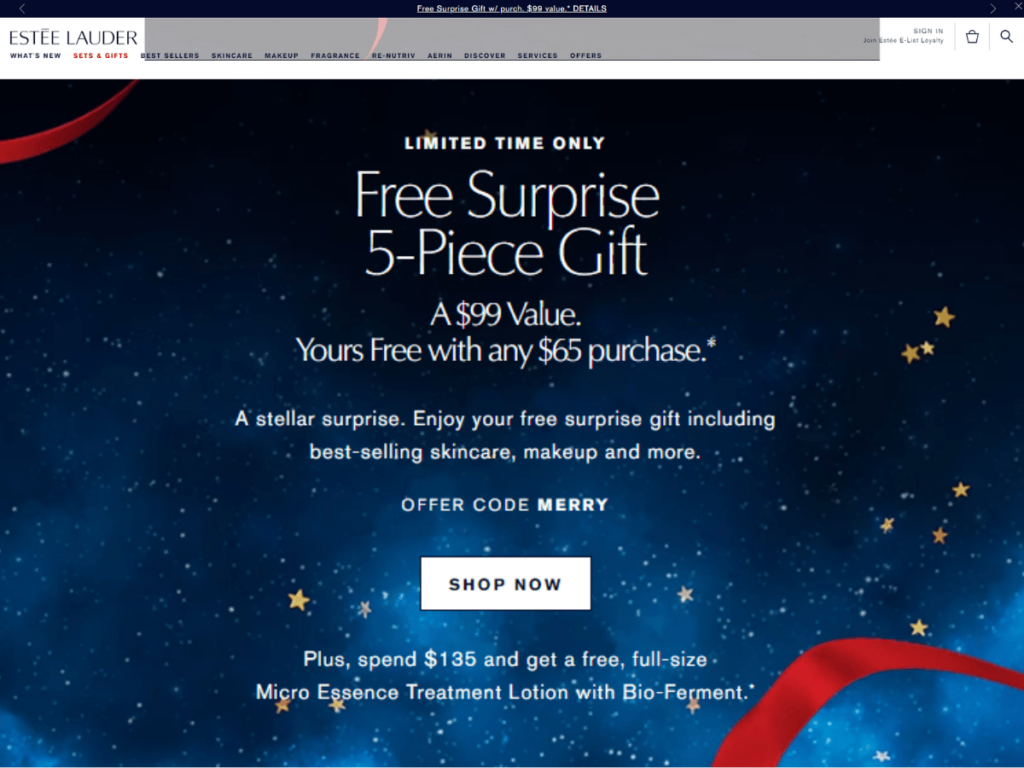Open Sets & Gifts menu

(101, 56)
